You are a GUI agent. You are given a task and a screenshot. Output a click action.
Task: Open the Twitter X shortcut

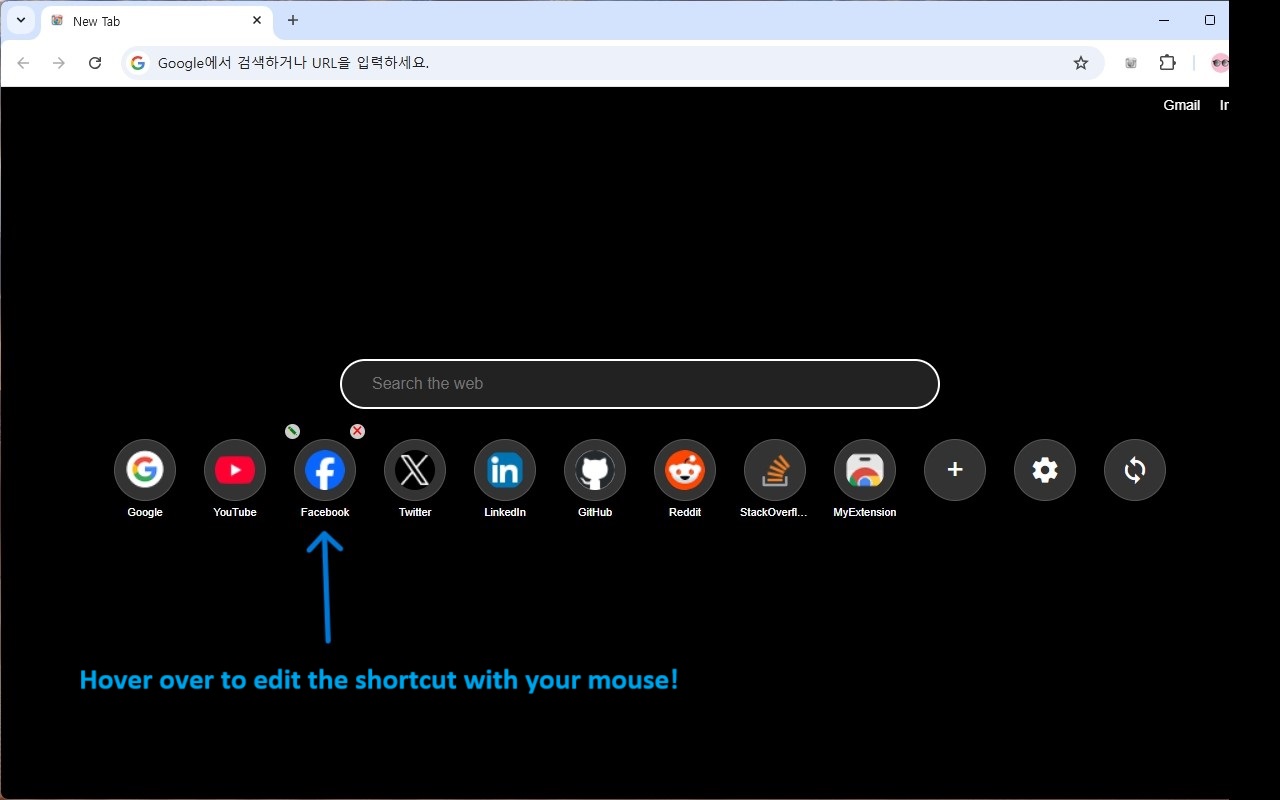coord(415,470)
